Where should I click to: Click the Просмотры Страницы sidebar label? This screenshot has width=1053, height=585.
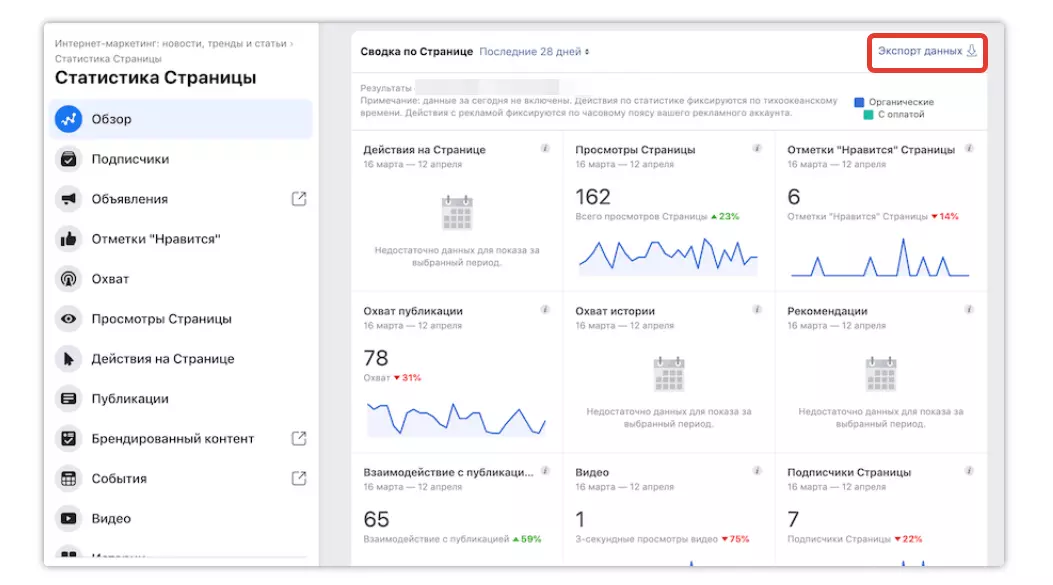162,319
